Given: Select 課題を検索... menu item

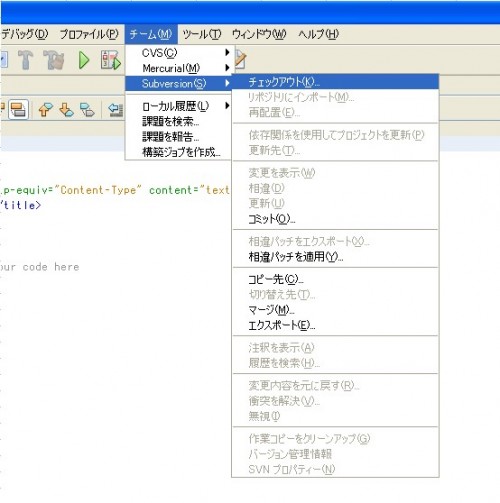Looking at the screenshot, I should (179, 122).
